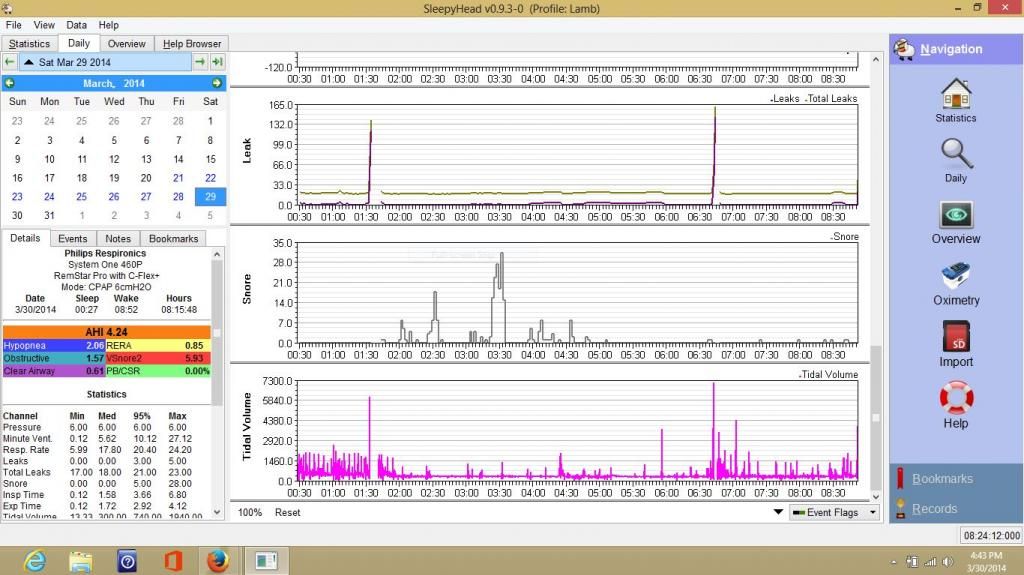This screenshot has height=575, width=1024.
Task: Open Bookmarks panel in sidebar bottom
Action: pyautogui.click(x=942, y=479)
